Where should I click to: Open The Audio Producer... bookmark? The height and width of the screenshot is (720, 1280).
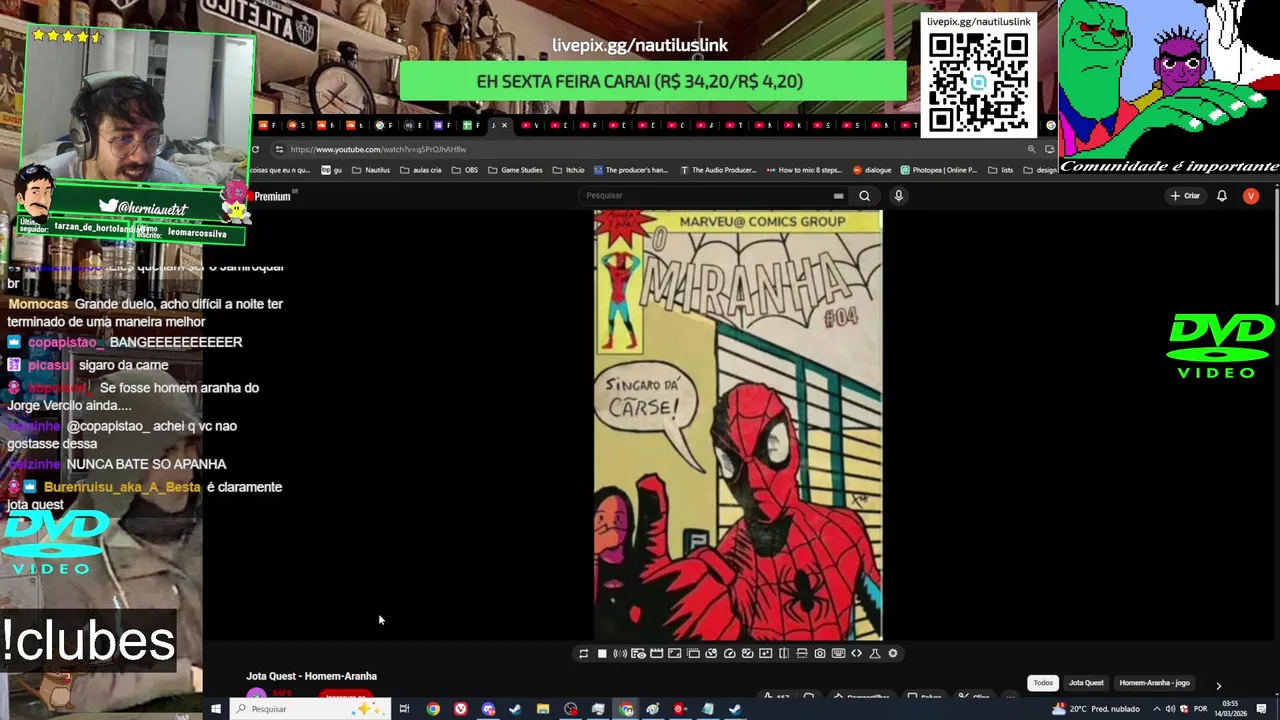point(718,170)
